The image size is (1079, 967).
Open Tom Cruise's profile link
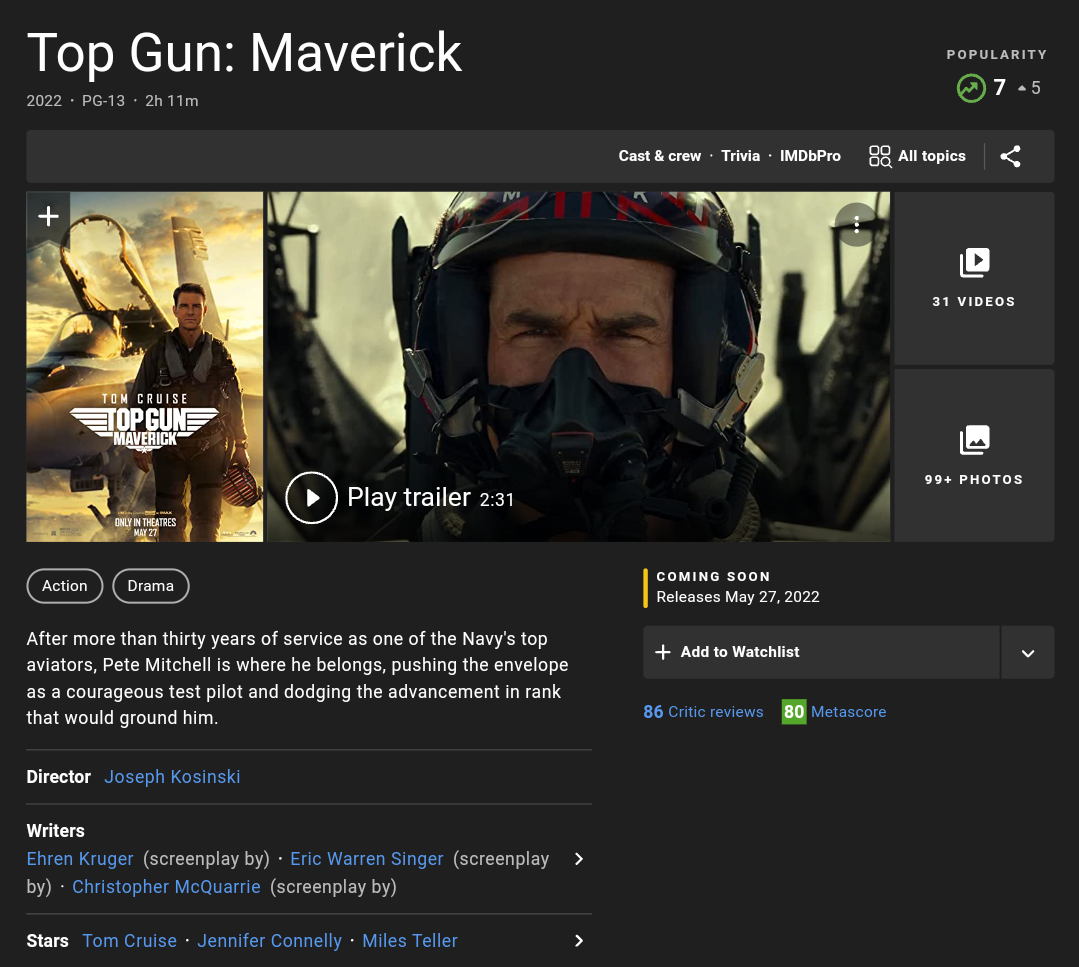click(x=129, y=941)
